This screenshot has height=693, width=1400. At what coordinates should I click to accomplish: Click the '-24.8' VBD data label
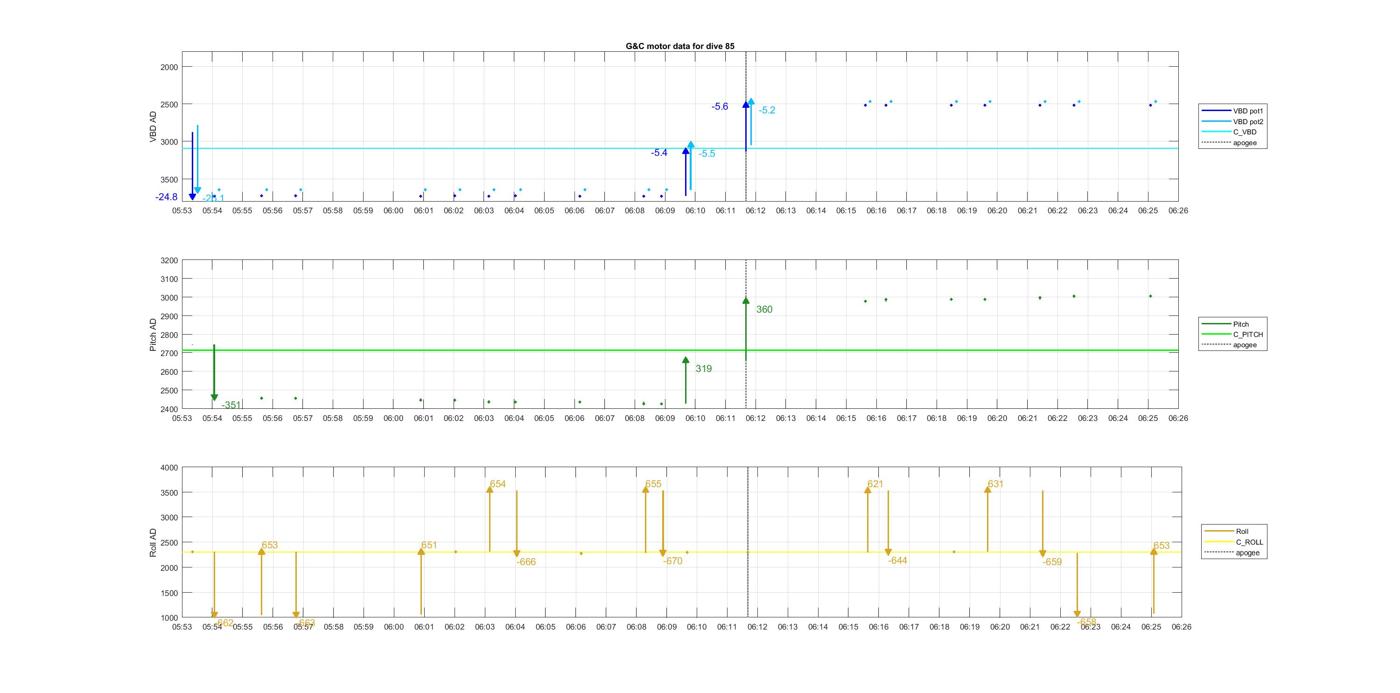pos(167,197)
